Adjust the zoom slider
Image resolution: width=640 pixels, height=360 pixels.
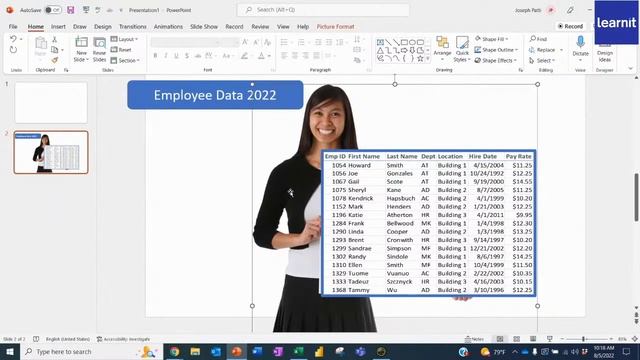(583, 339)
